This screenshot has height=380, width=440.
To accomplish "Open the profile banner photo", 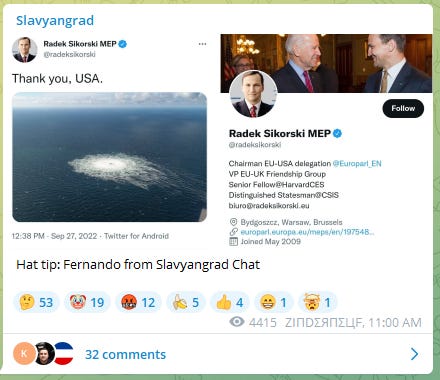I will 326,63.
